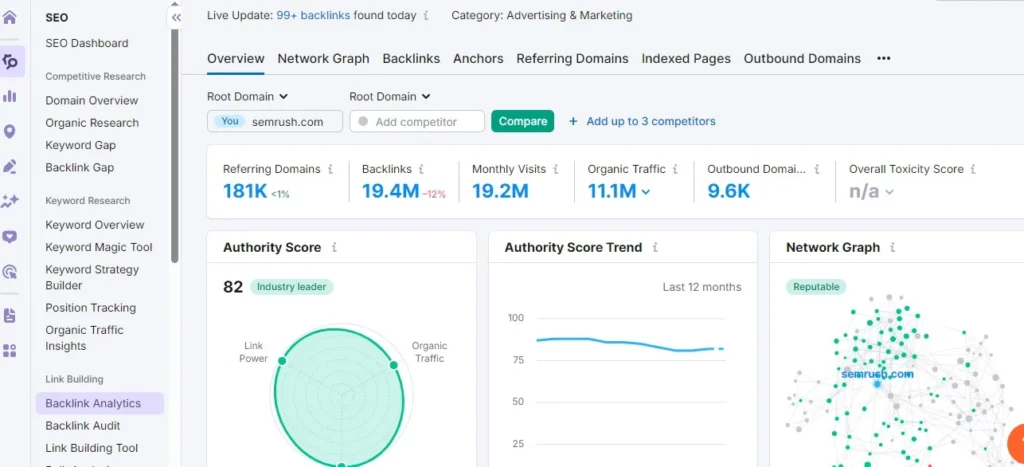Open Organic Traffic Insights in sidebar

click(84, 338)
